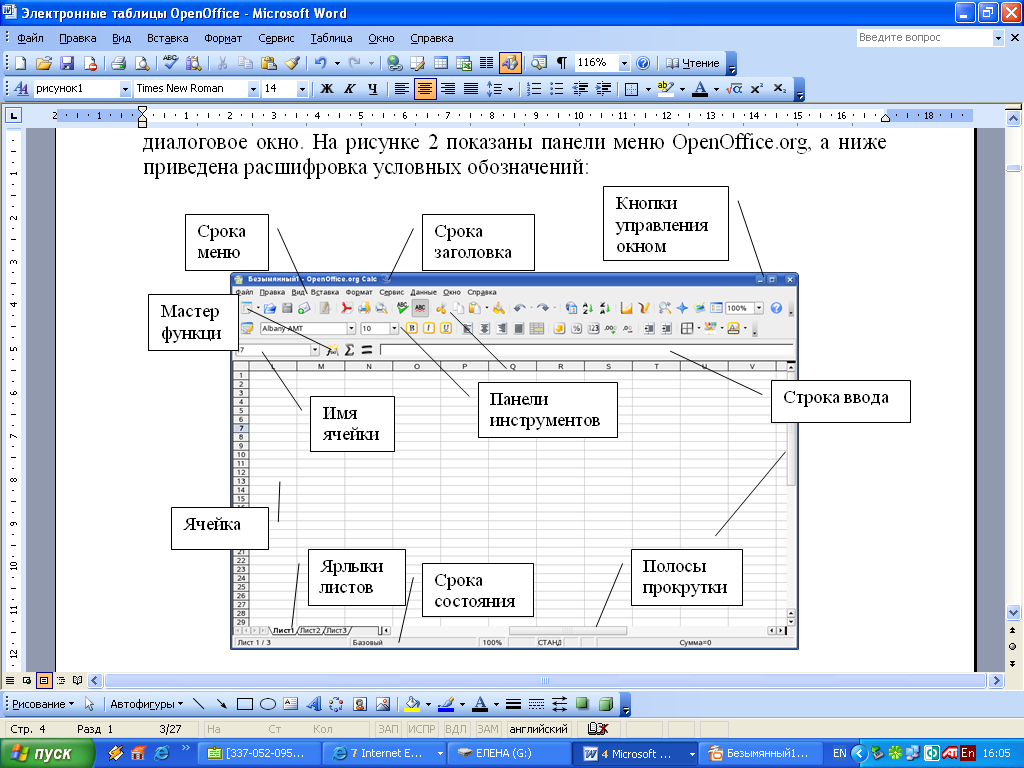Open the Таблица menu
1024x768 pixels.
tap(331, 38)
